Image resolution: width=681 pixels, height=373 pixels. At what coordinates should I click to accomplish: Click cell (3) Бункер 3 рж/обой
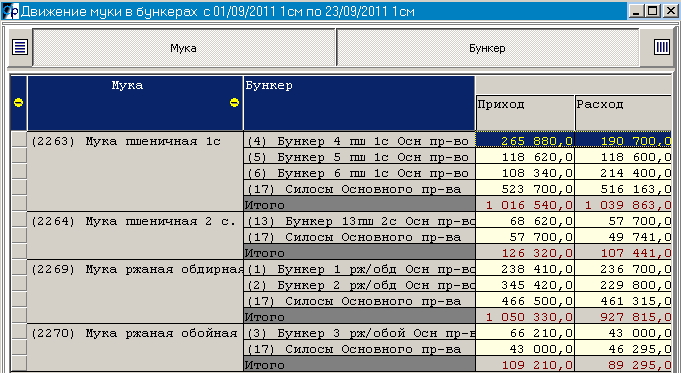pyautogui.click(x=359, y=333)
